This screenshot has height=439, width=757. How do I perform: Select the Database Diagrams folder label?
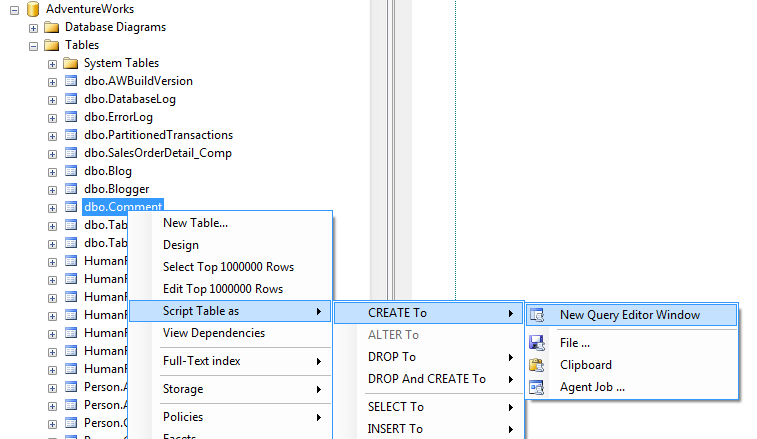(115, 27)
